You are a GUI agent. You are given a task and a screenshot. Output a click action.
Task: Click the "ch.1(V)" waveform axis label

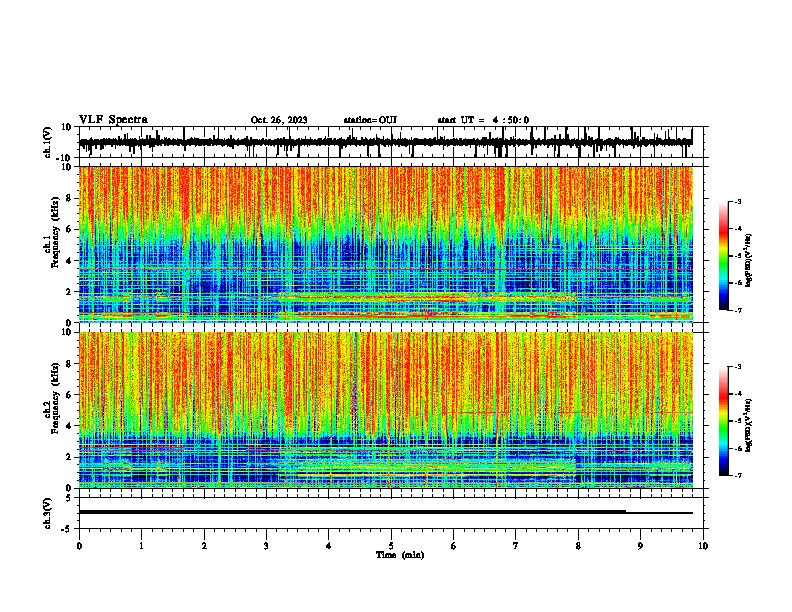[x=48, y=142]
